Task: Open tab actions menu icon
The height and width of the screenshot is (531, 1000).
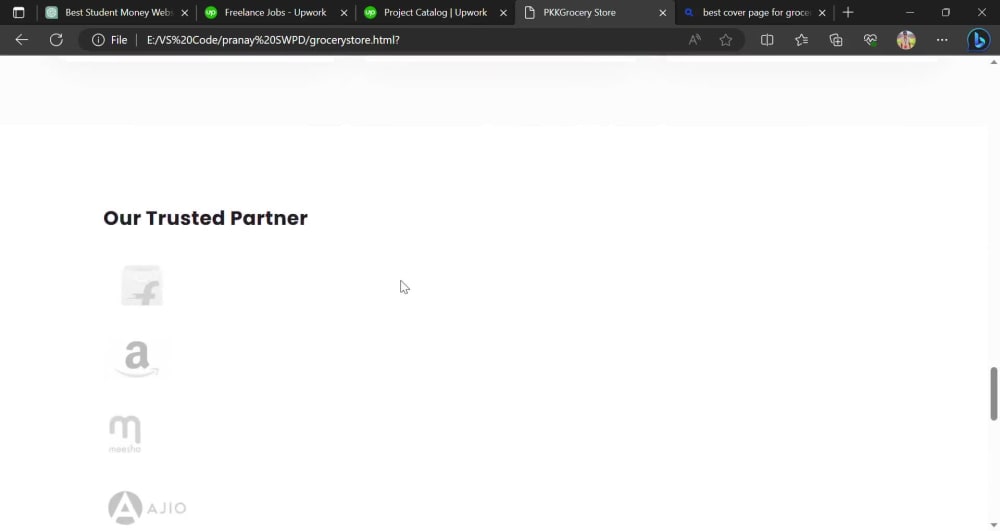Action: click(x=18, y=12)
